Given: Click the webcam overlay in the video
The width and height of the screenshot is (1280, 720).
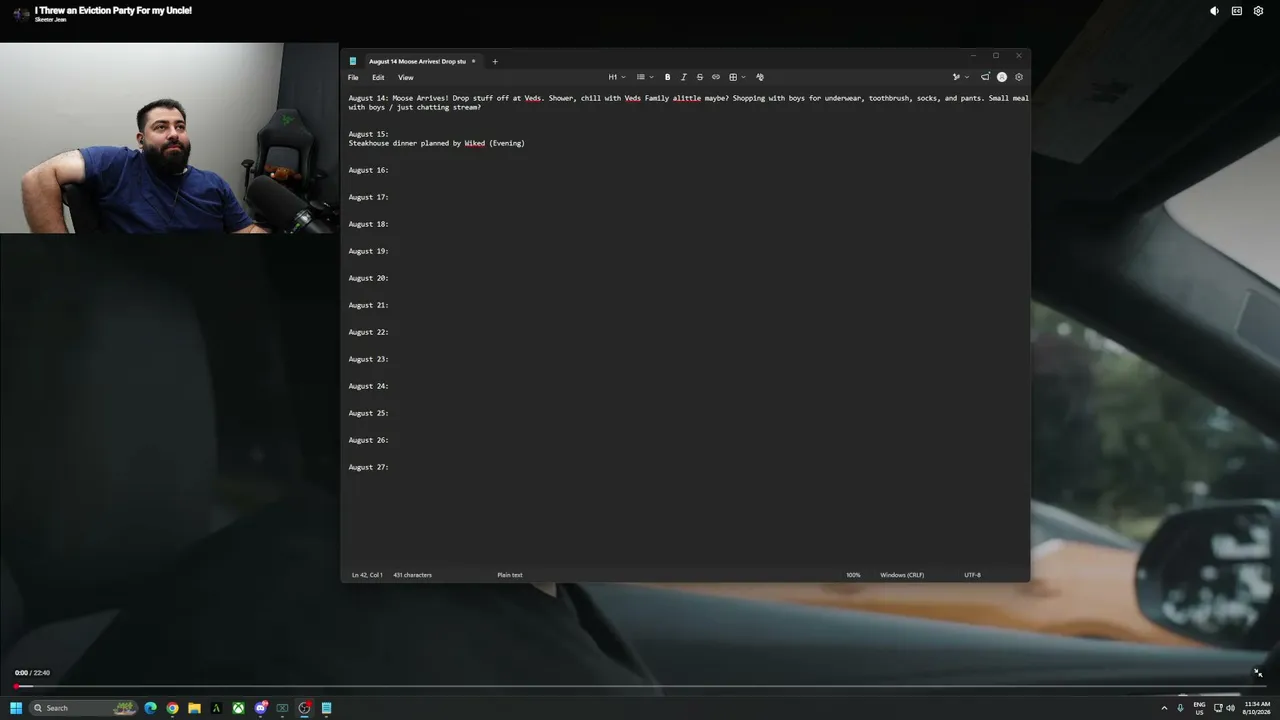Looking at the screenshot, I should tap(169, 138).
